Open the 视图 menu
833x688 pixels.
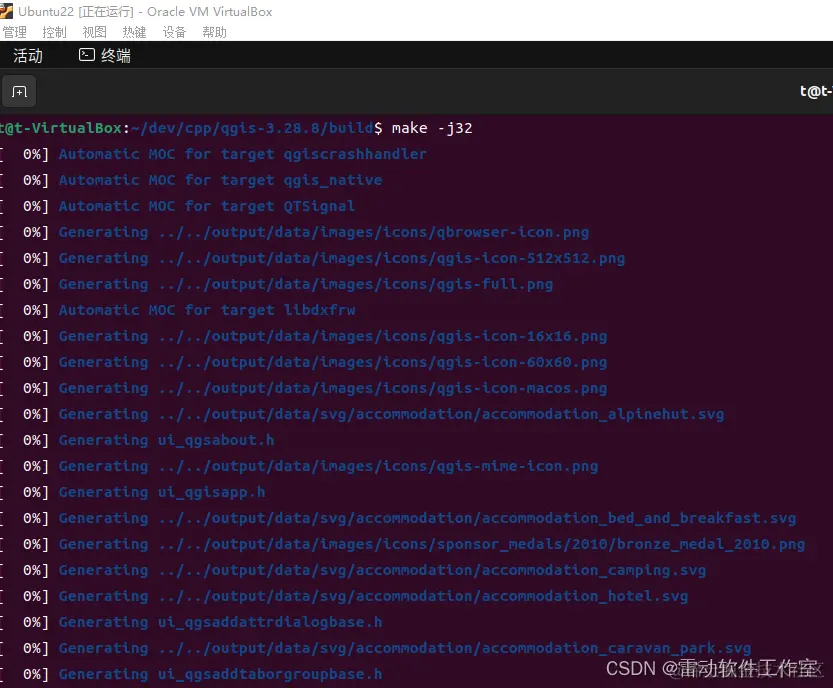coord(95,32)
